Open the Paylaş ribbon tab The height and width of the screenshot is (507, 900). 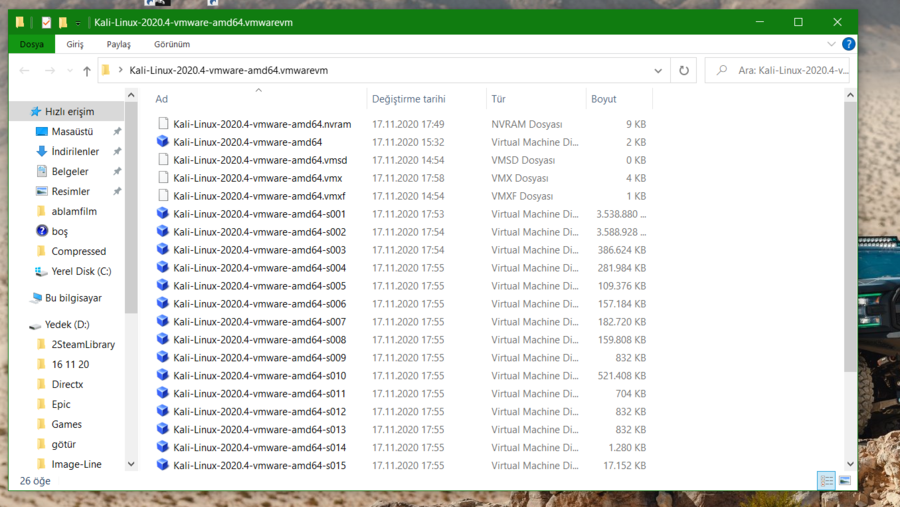[x=118, y=44]
